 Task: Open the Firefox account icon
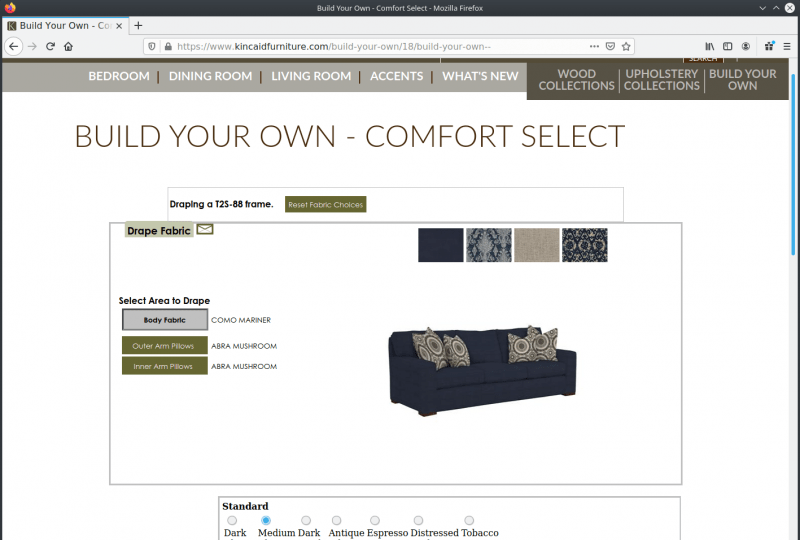[x=745, y=46]
